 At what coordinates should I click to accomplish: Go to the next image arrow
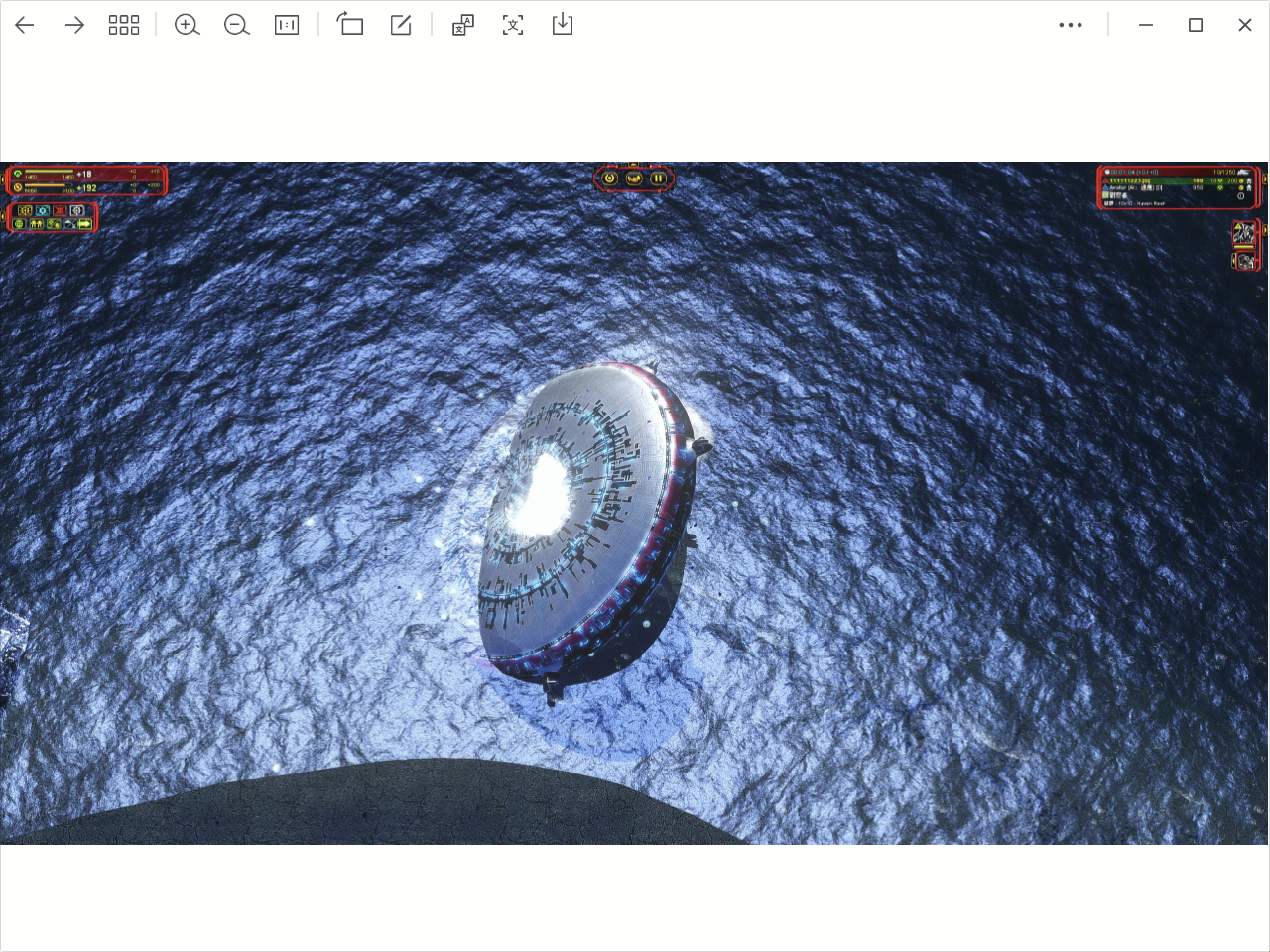coord(74,25)
